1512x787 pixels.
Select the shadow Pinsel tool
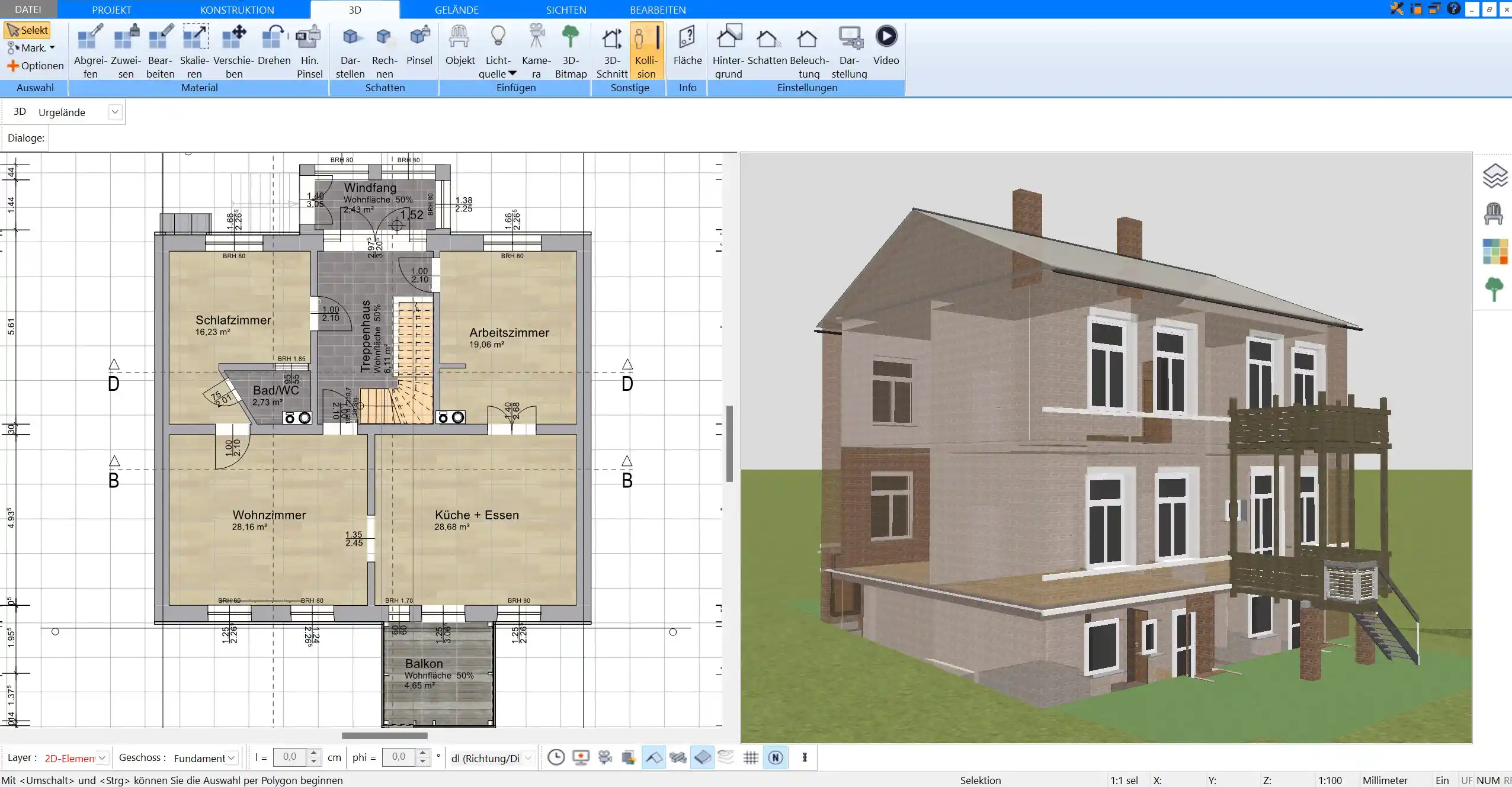click(x=419, y=46)
